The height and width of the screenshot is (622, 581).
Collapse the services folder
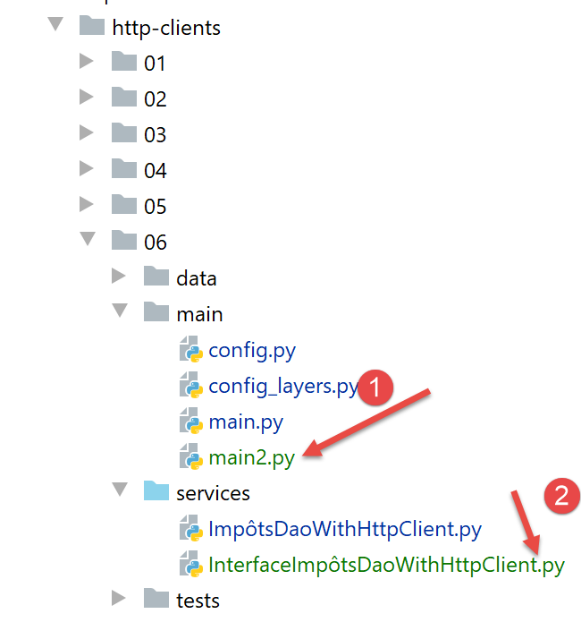pos(120,490)
